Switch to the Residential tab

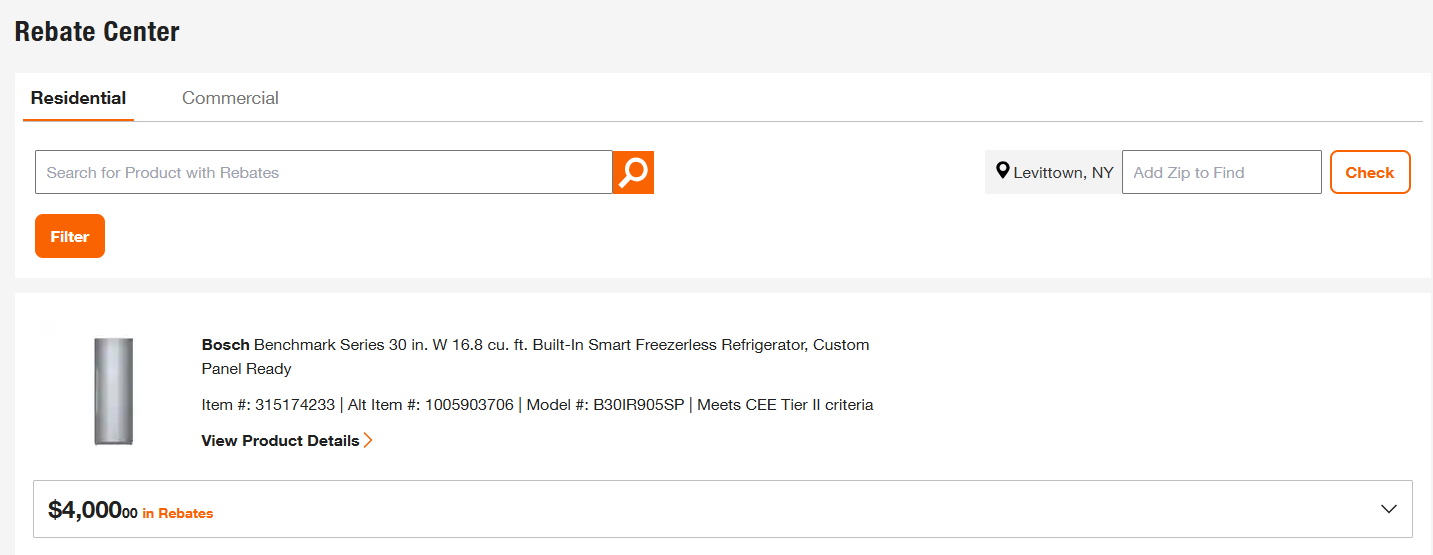point(78,98)
